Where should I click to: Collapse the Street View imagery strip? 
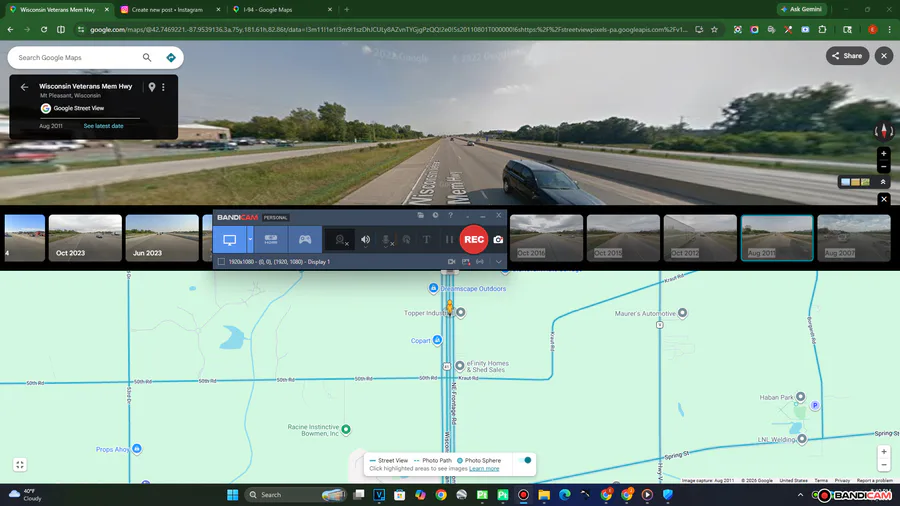(x=883, y=182)
